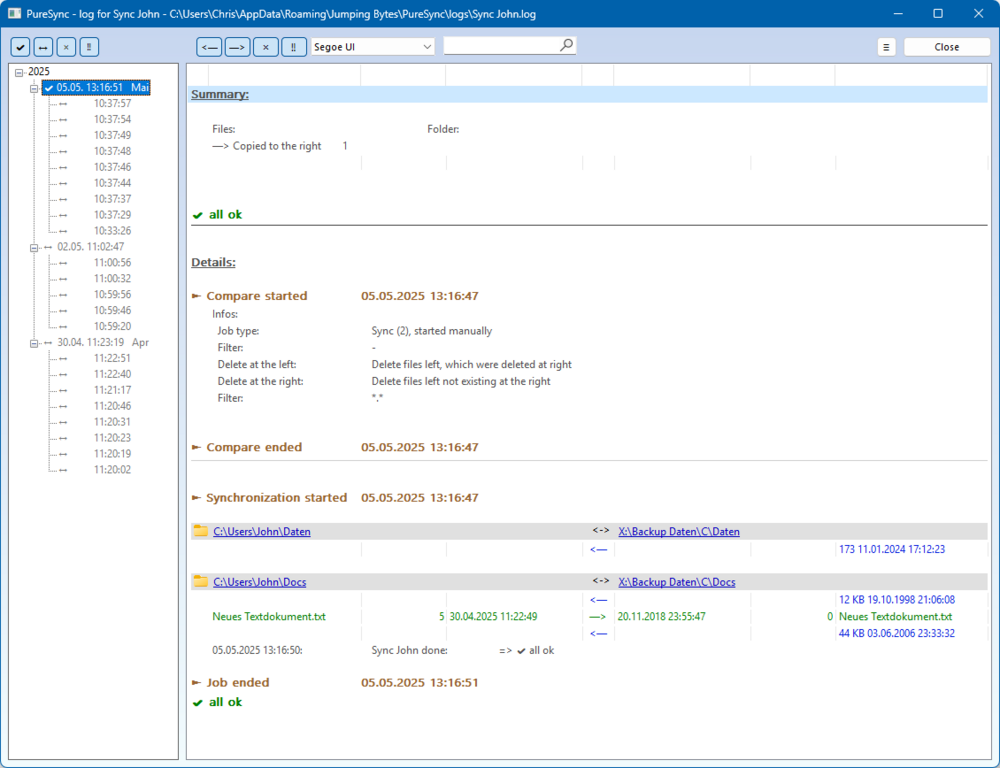Select the 11:00:32 log entry
The image size is (1000, 768).
tap(112, 279)
